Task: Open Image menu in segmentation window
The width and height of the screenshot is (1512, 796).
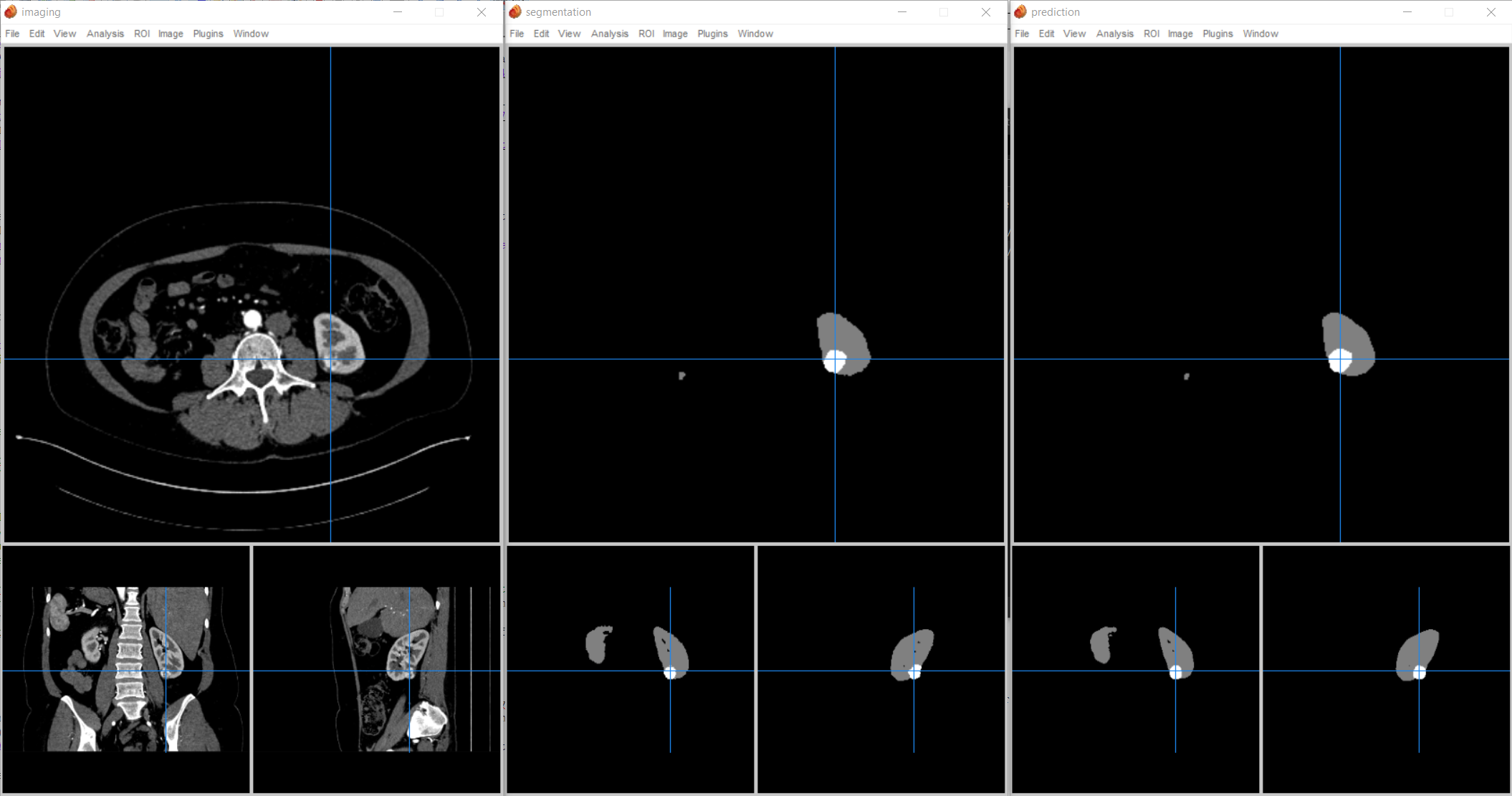Action: (x=675, y=34)
